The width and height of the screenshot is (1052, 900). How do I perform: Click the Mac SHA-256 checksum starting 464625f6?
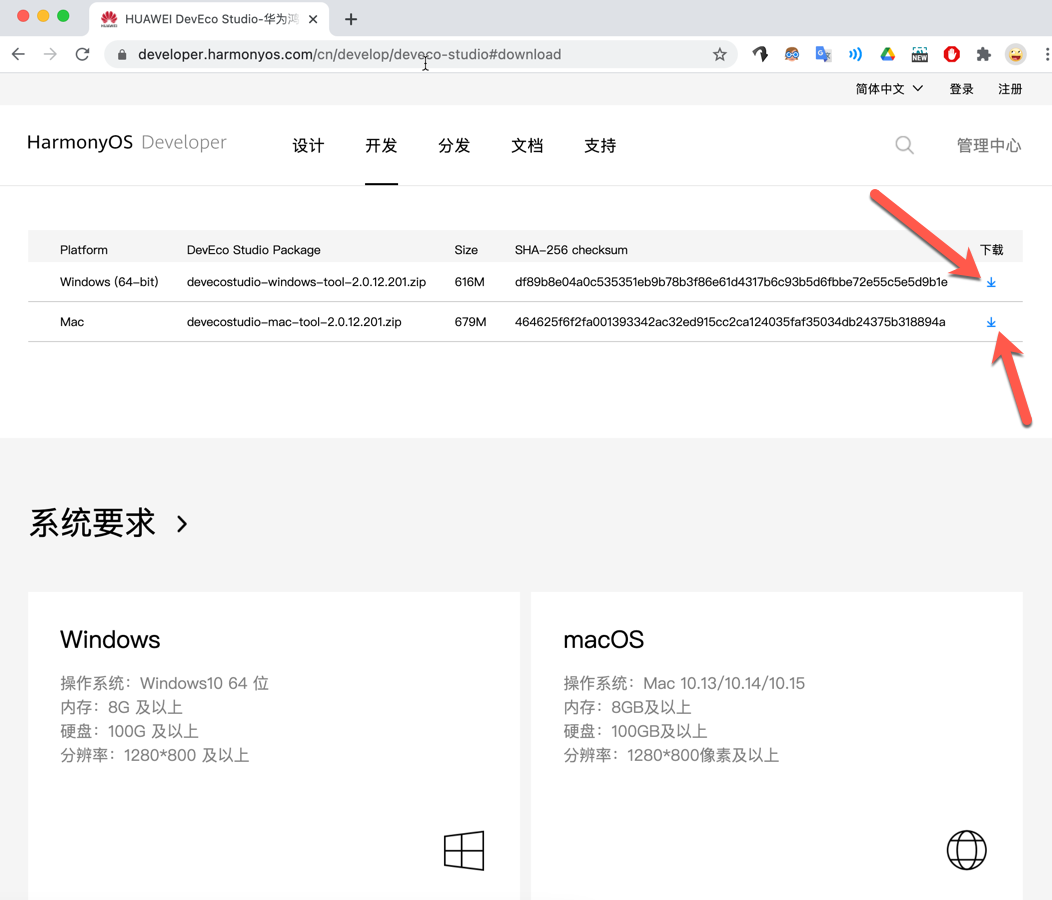[730, 322]
